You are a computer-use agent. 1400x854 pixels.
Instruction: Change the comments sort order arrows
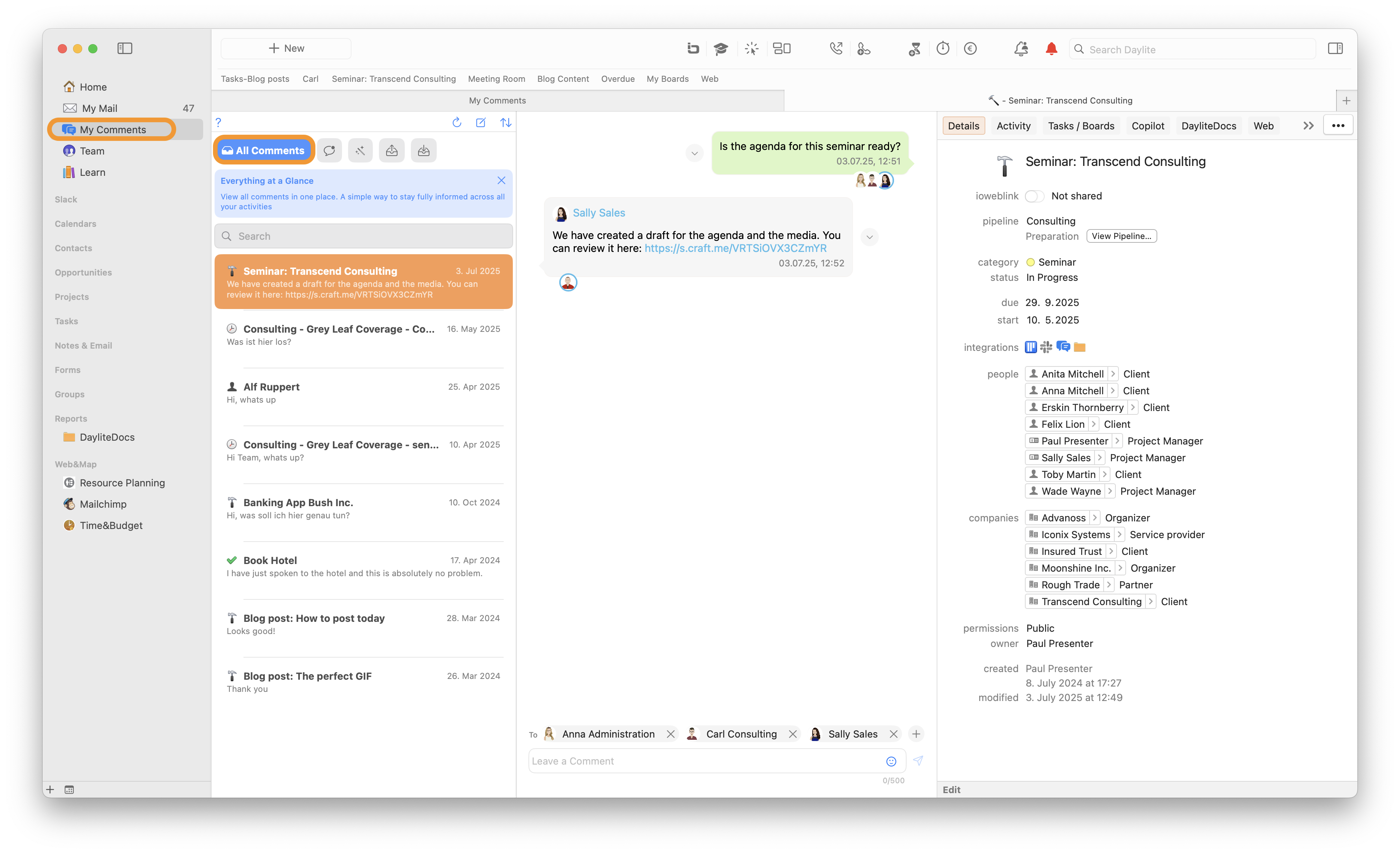click(506, 122)
